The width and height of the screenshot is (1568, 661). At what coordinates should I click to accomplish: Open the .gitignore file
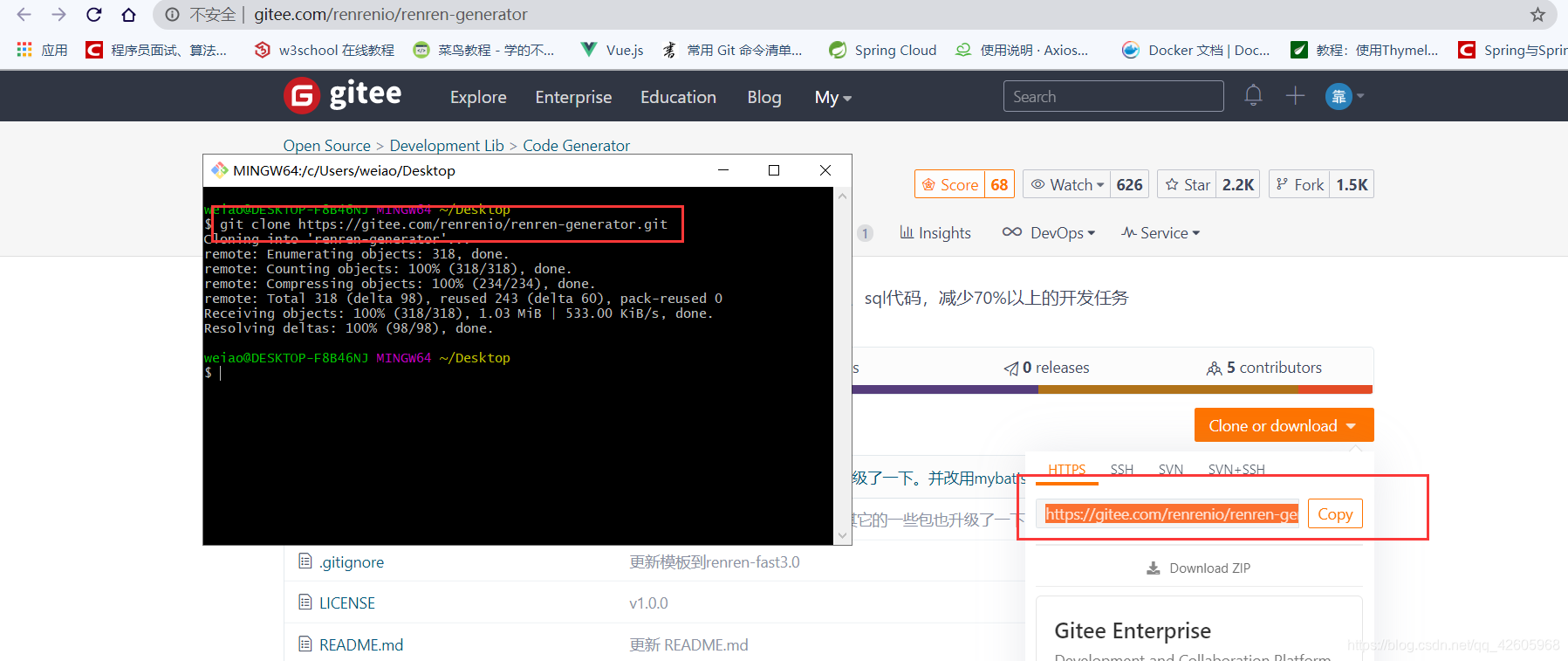(x=352, y=562)
